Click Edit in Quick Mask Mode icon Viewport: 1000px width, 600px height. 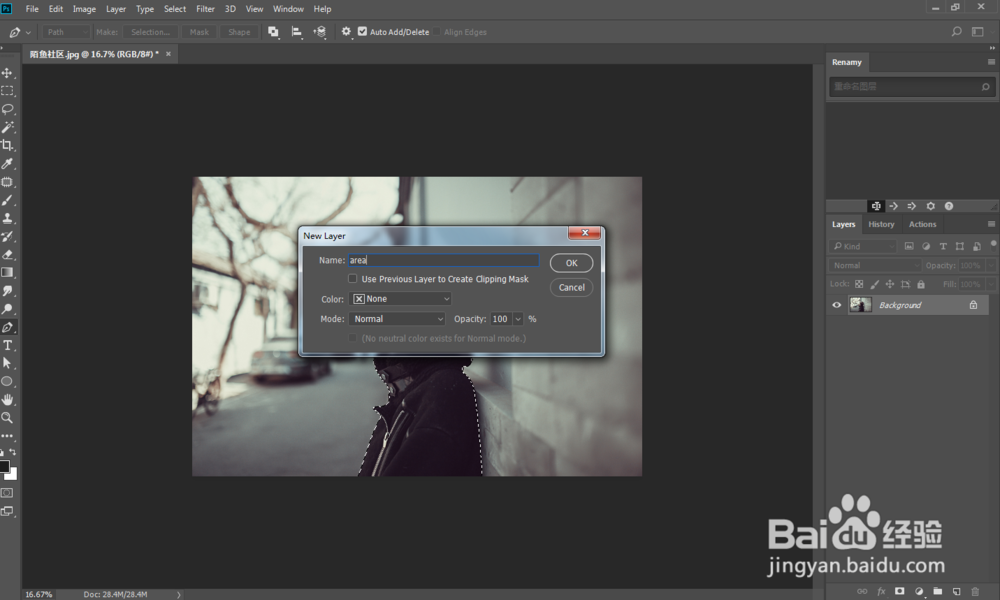coord(7,493)
